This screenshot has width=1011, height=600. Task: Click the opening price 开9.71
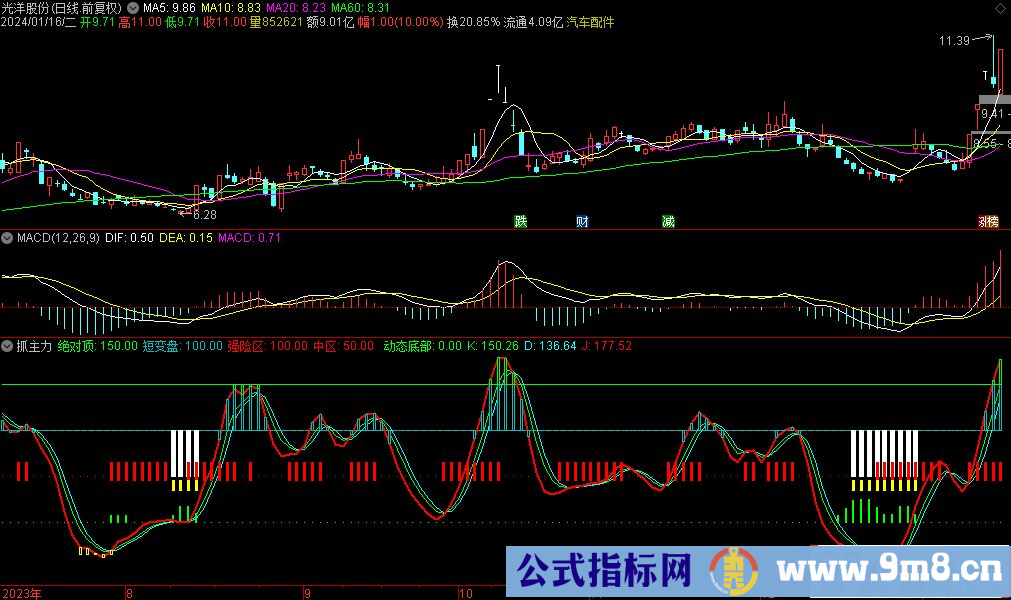[97, 22]
